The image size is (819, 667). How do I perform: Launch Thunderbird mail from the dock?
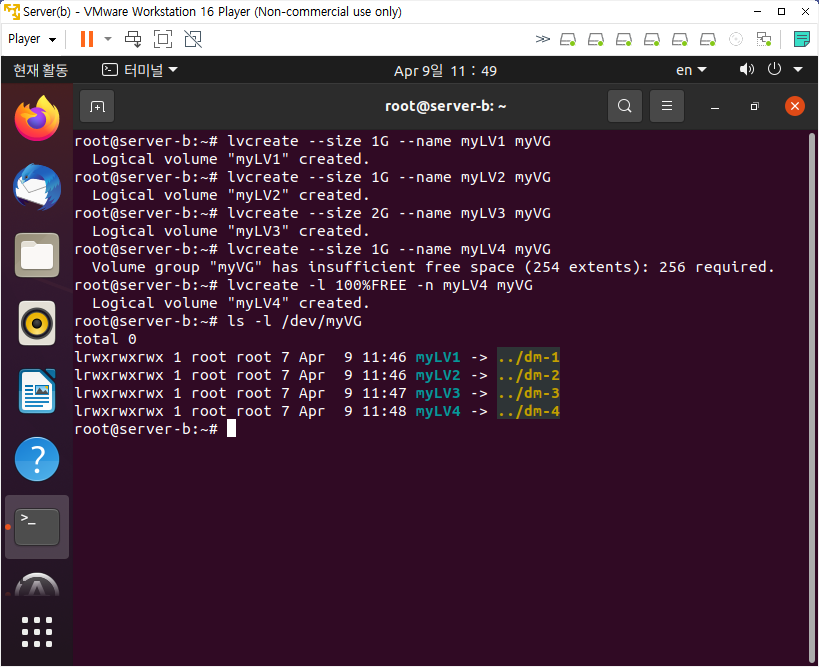tap(37, 187)
